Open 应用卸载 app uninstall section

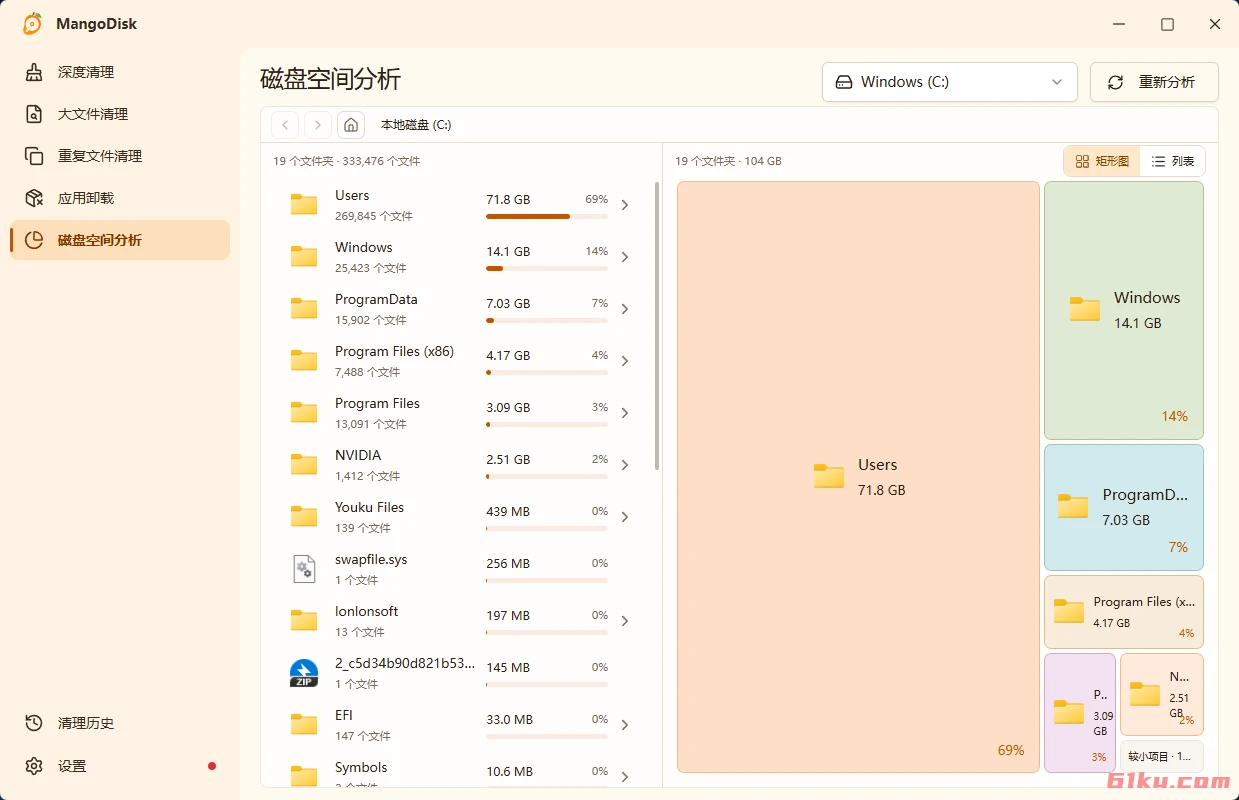pos(120,198)
